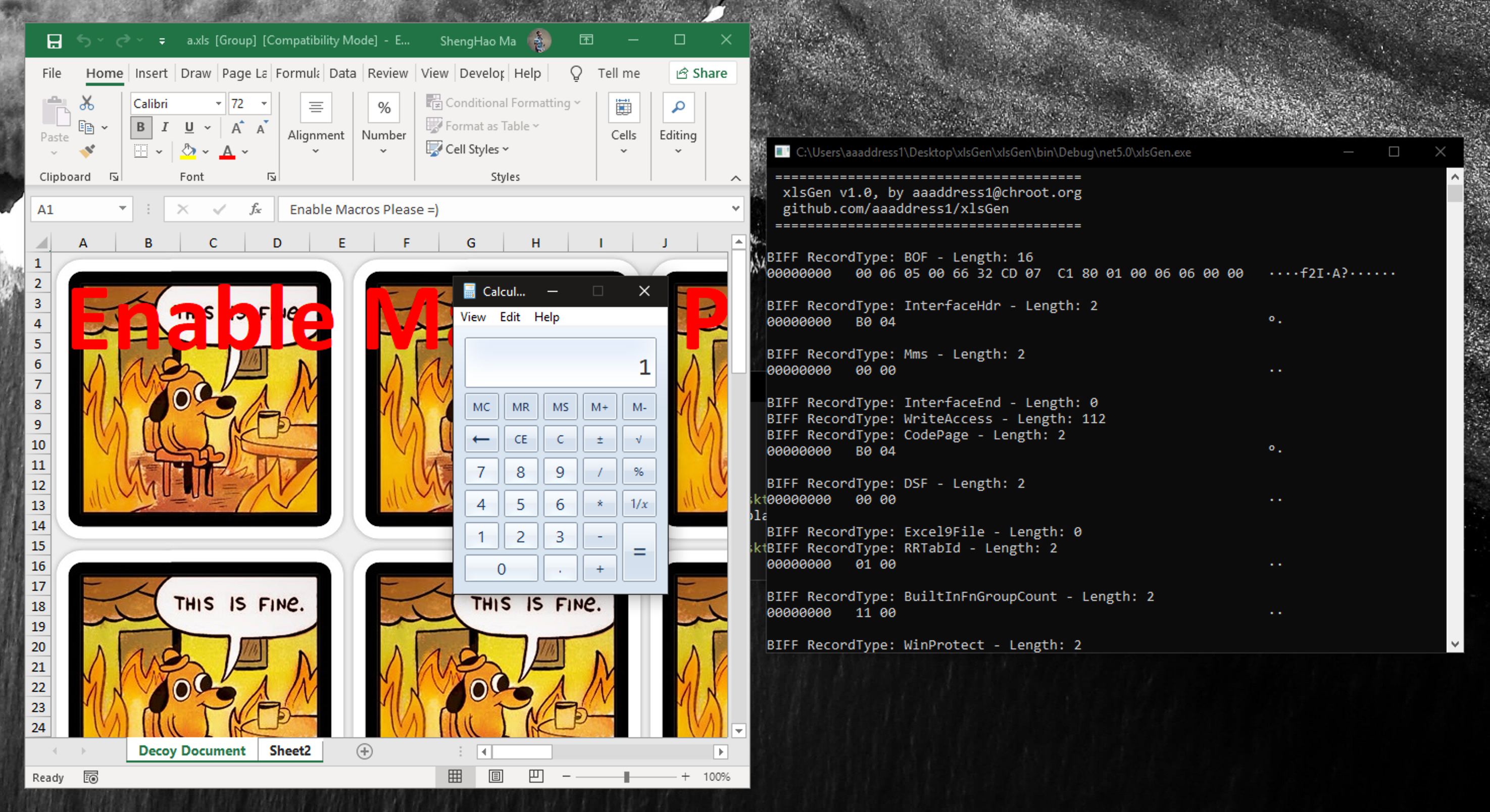Click the Calculator CE button
The width and height of the screenshot is (1490, 812).
pos(521,439)
